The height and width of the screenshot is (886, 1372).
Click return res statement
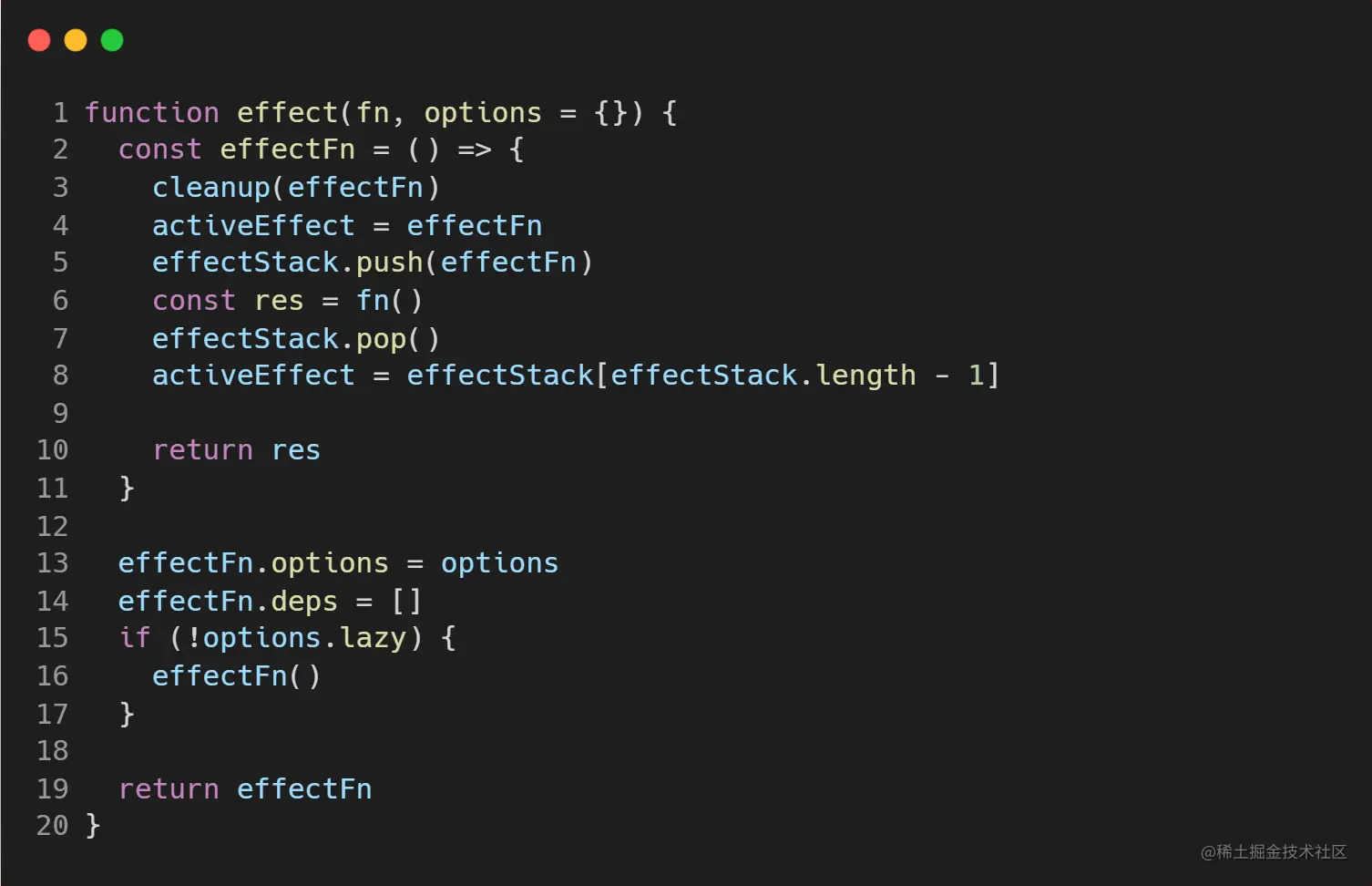coord(236,450)
